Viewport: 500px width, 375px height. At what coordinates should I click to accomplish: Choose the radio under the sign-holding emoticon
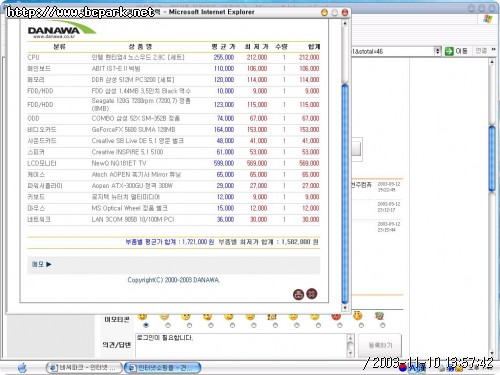(x=275, y=325)
